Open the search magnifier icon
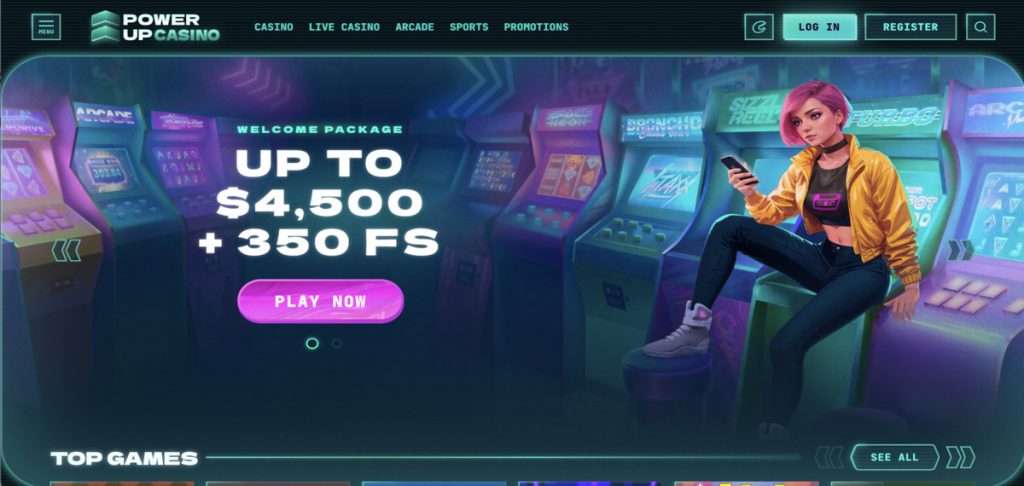The image size is (1024, 486). click(x=980, y=27)
